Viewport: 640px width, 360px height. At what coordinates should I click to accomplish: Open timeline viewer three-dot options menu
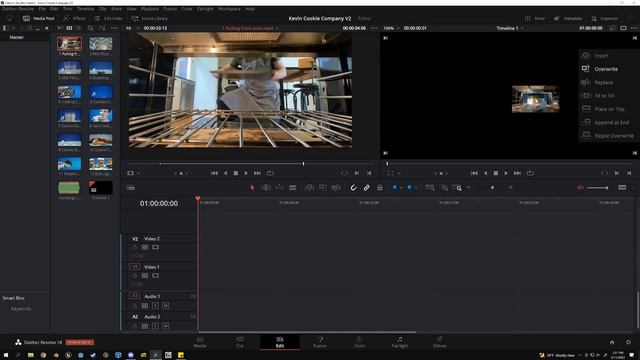point(634,28)
